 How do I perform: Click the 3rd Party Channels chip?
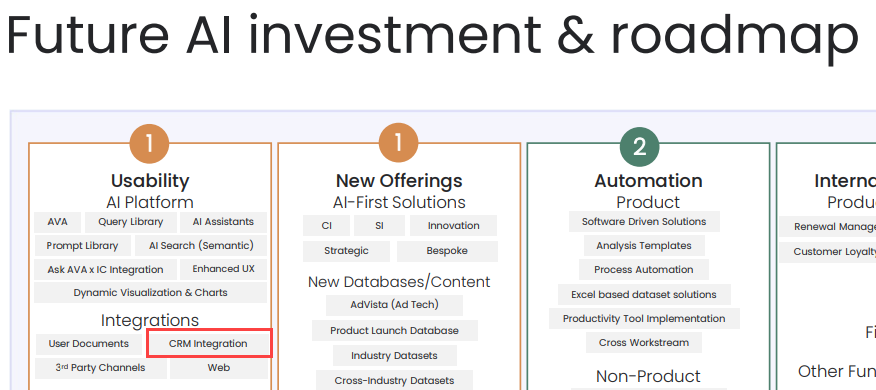point(101,368)
